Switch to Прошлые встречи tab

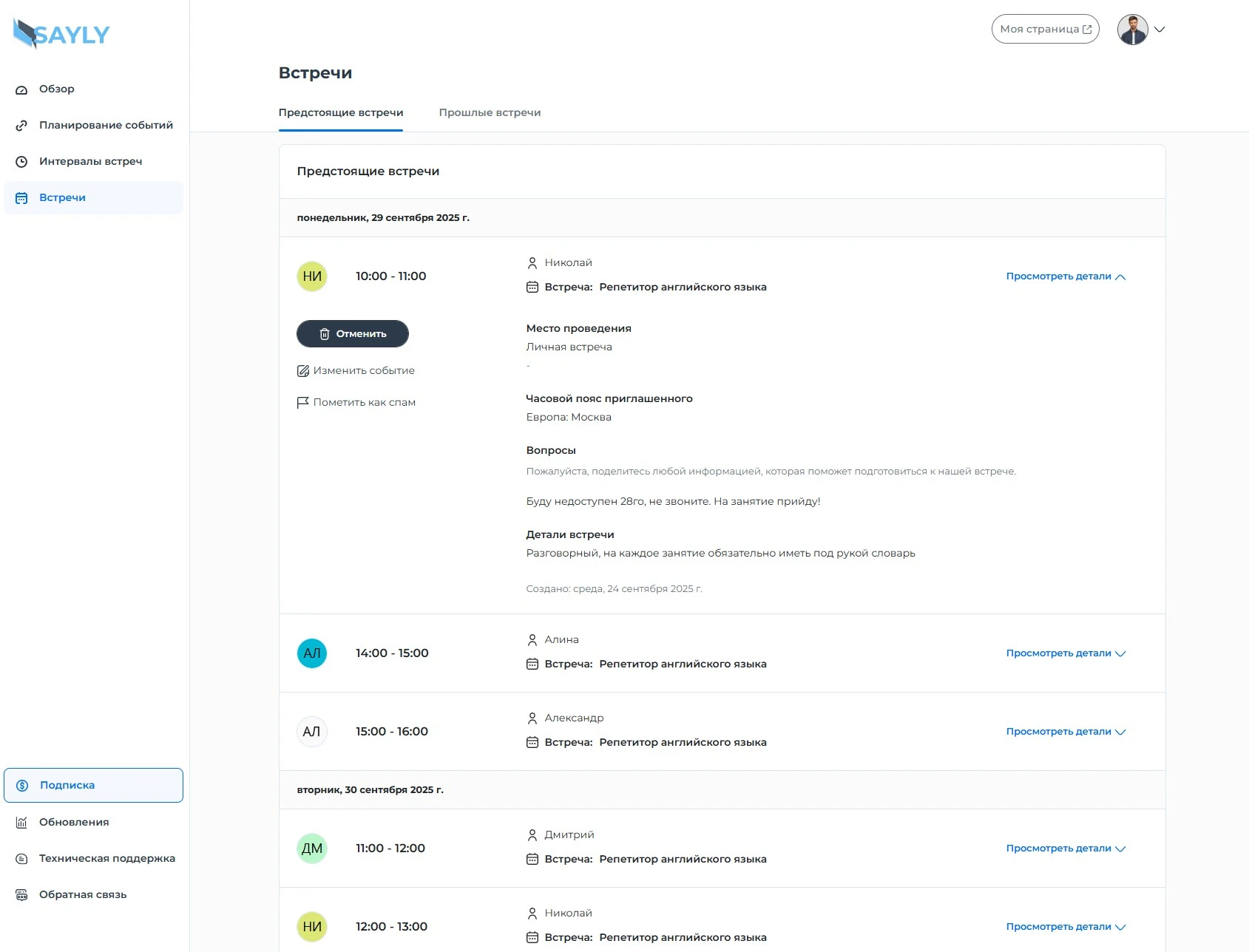coord(490,112)
